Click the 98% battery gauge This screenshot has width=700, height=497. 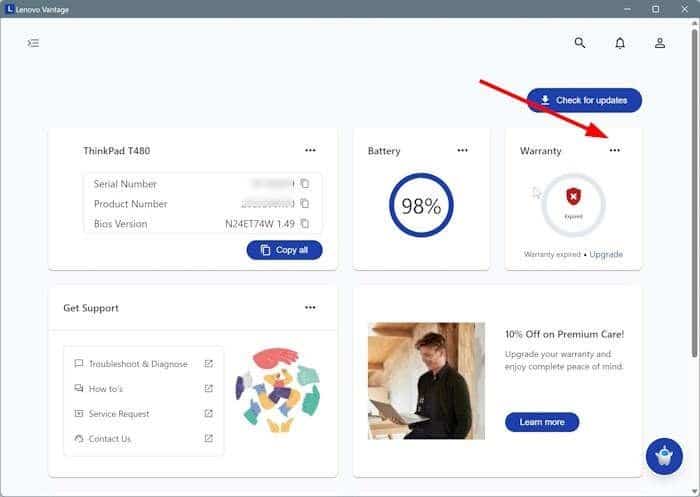[421, 205]
